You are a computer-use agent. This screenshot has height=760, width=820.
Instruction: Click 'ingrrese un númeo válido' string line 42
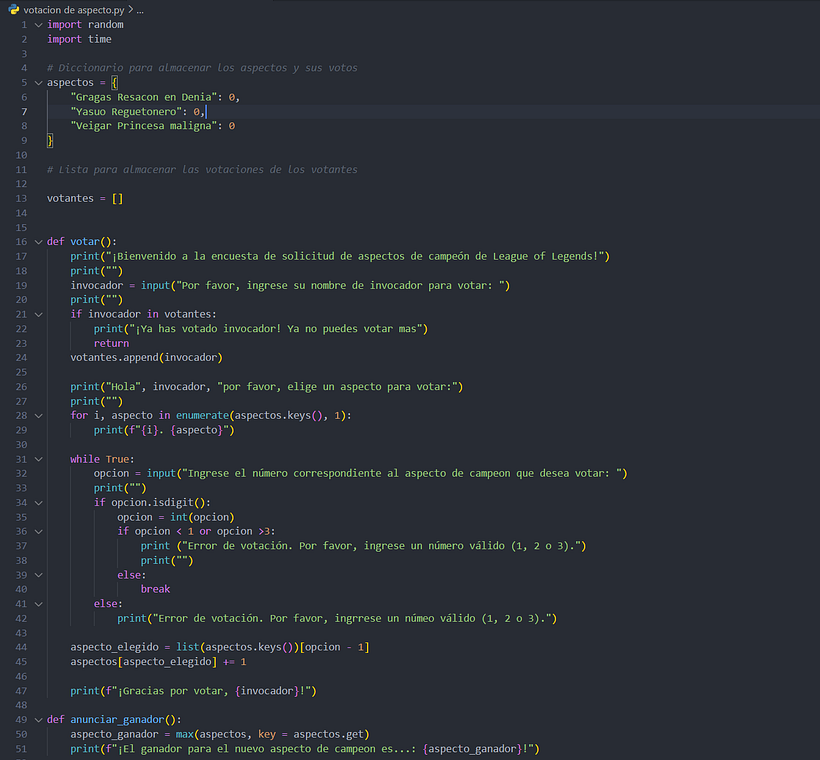[352, 618]
